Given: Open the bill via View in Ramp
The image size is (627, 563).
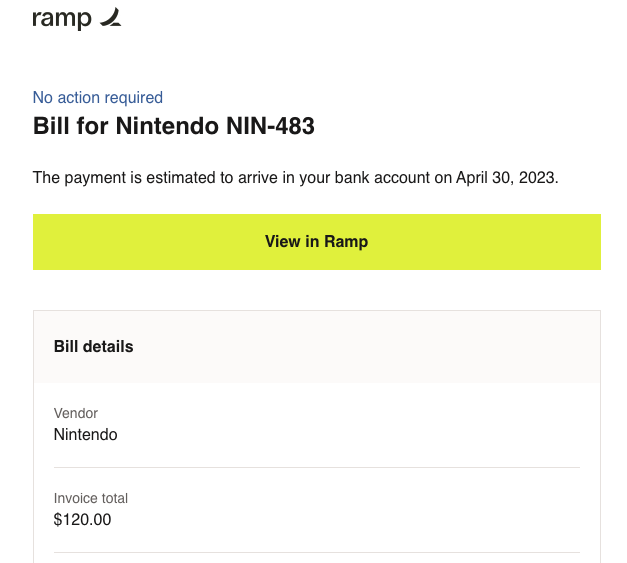Looking at the screenshot, I should 316,242.
